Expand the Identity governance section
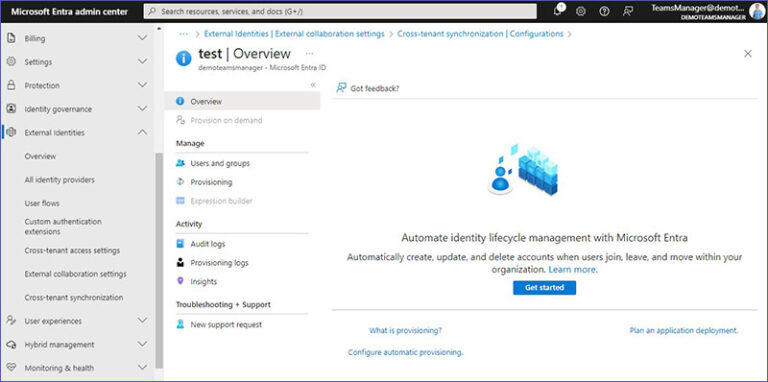The image size is (768, 382). (x=142, y=109)
